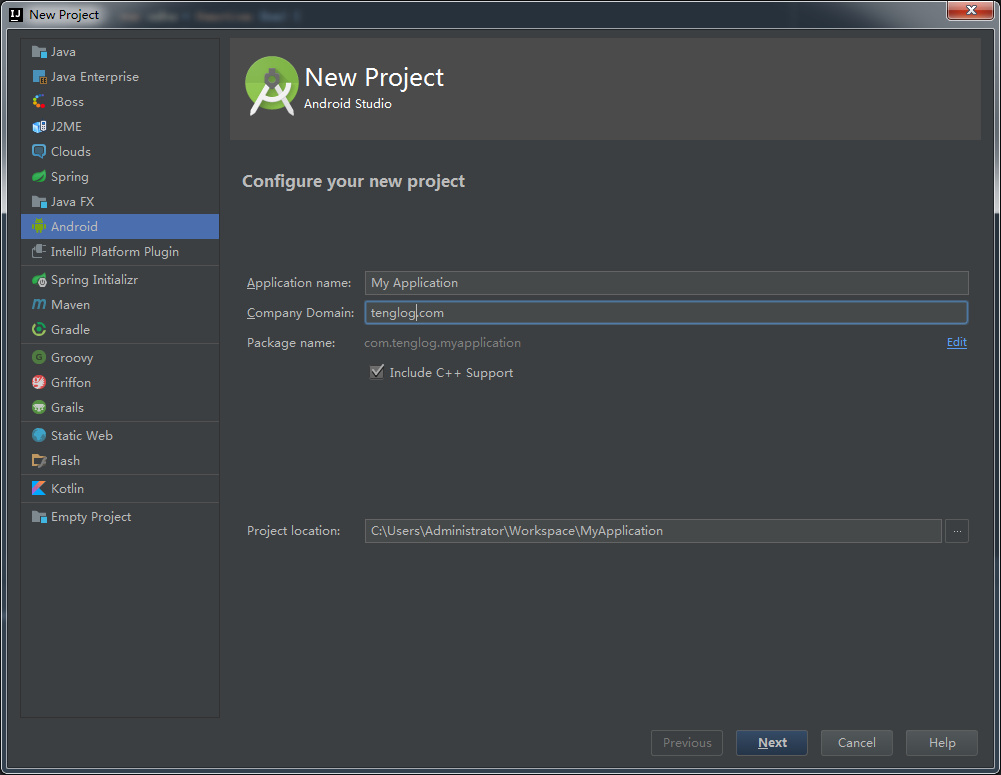
Task: Pick the Spring Initializr icon
Action: click(x=39, y=280)
